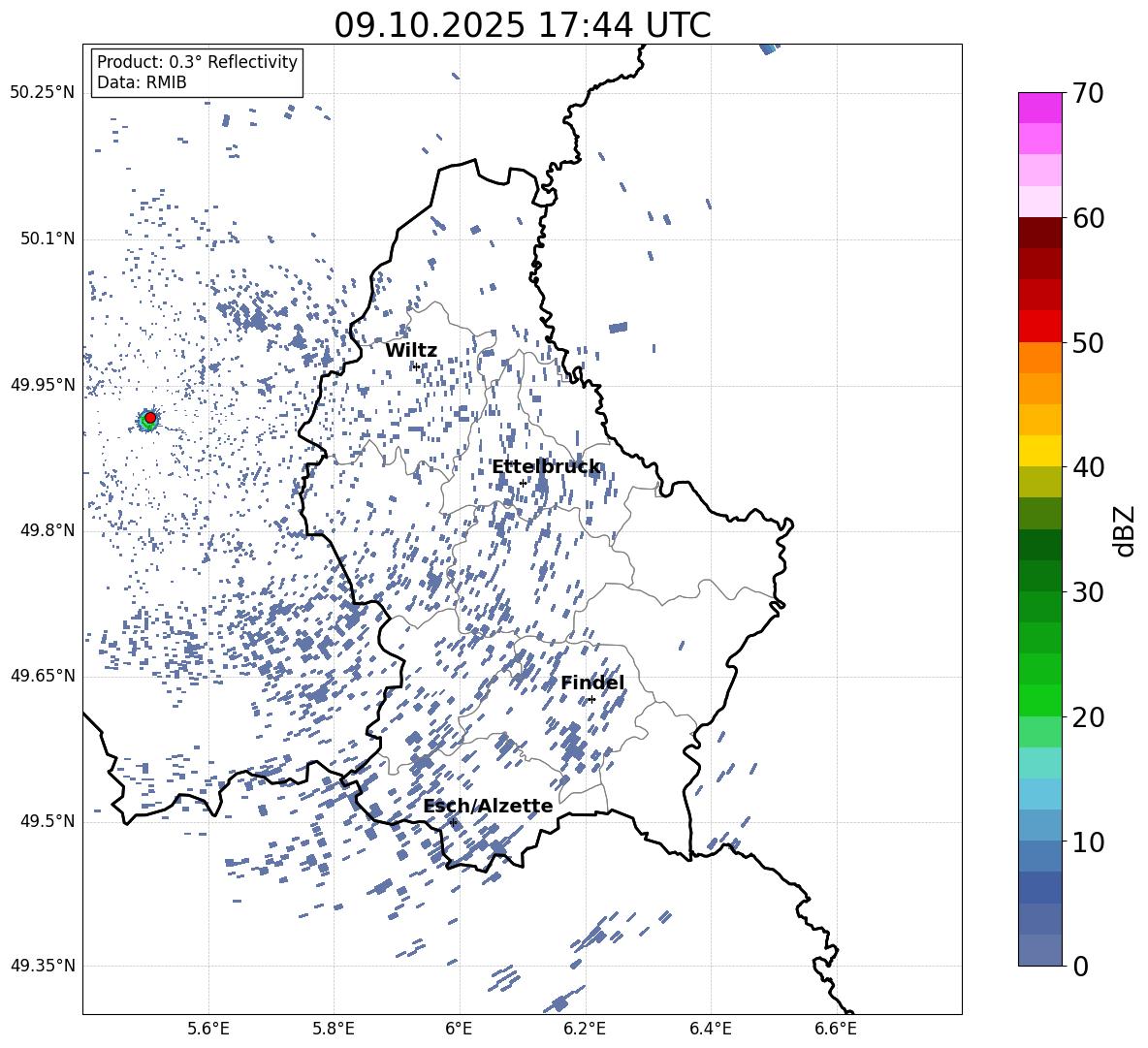Click the Ettelbruck city label
This screenshot has height=1048, width=1148.
point(546,467)
